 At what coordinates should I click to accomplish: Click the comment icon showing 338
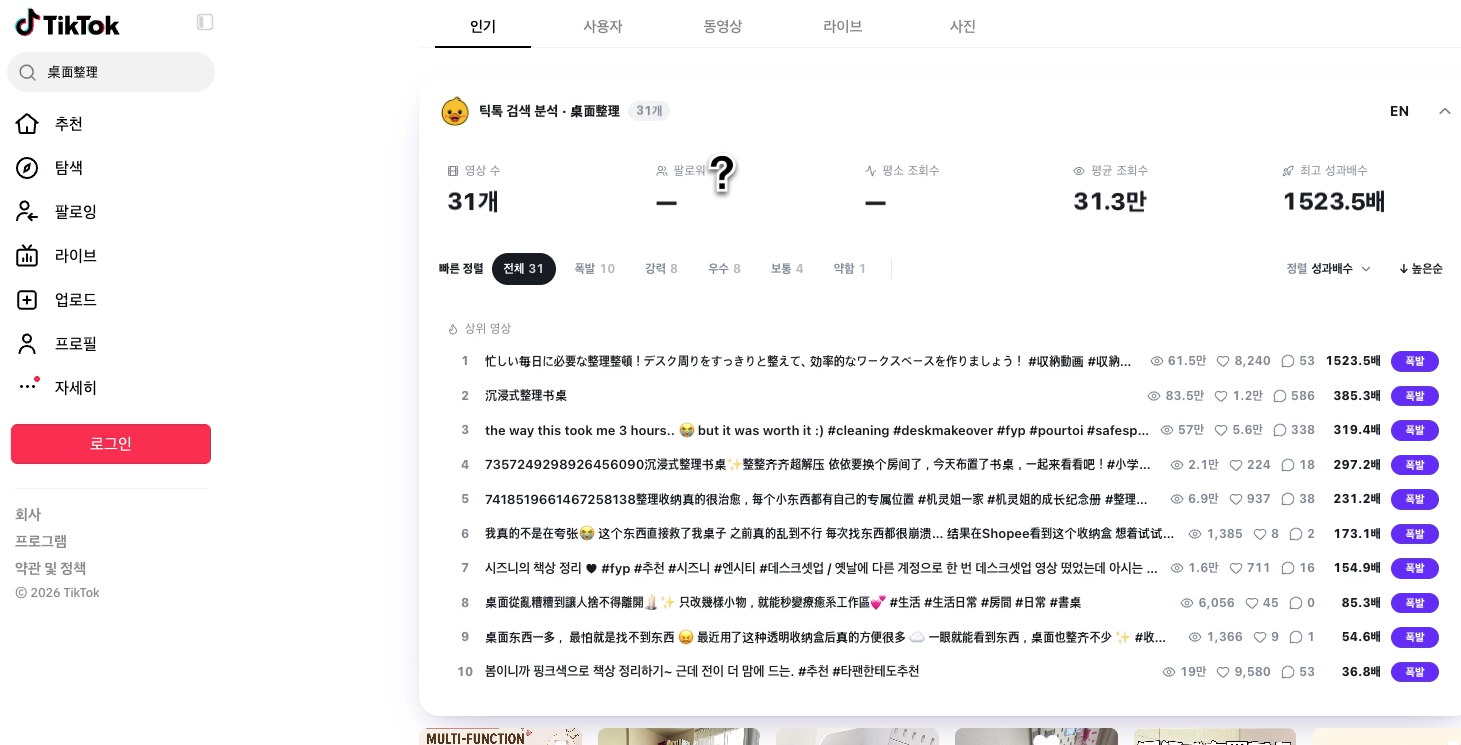coord(1279,430)
